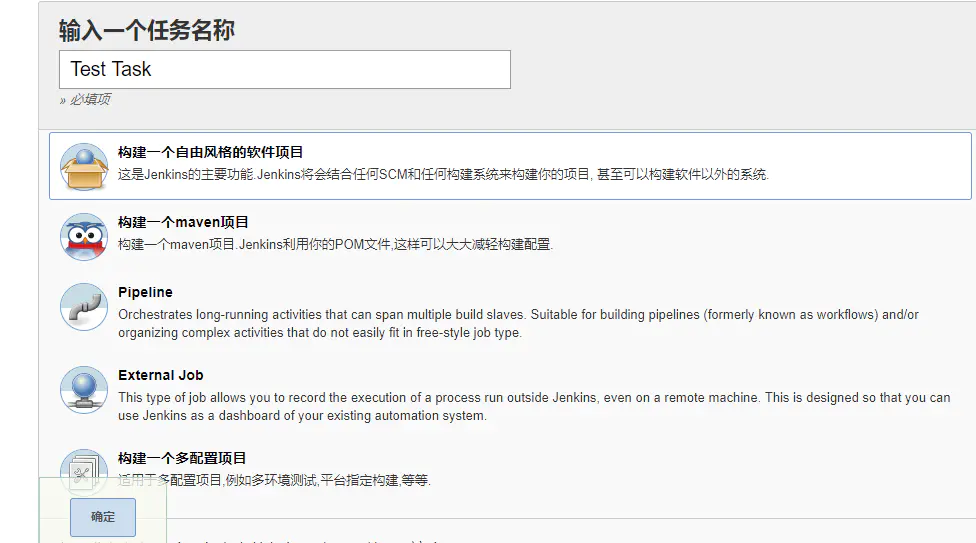976x543 pixels.
Task: Click the multi-configuration project icon
Action: coord(84,471)
